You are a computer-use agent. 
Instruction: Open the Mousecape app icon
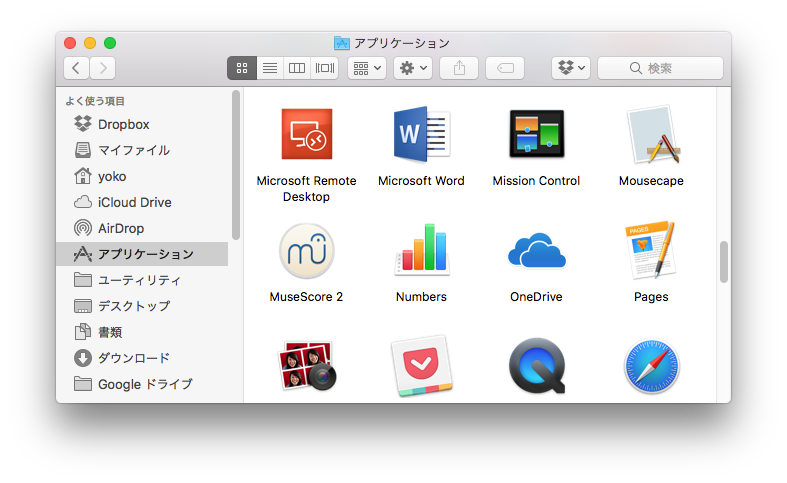[651, 135]
